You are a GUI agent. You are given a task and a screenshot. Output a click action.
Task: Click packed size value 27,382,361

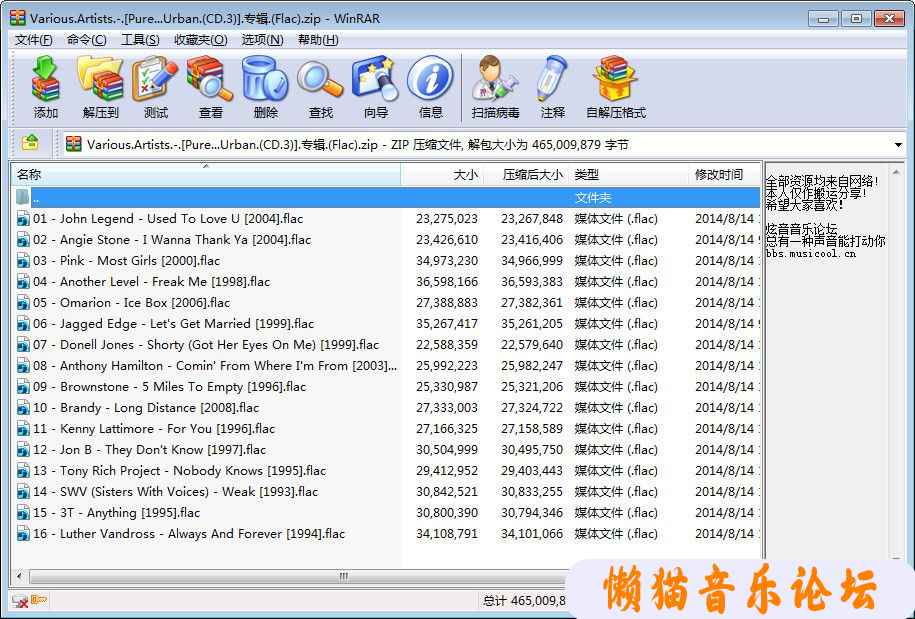pos(532,303)
